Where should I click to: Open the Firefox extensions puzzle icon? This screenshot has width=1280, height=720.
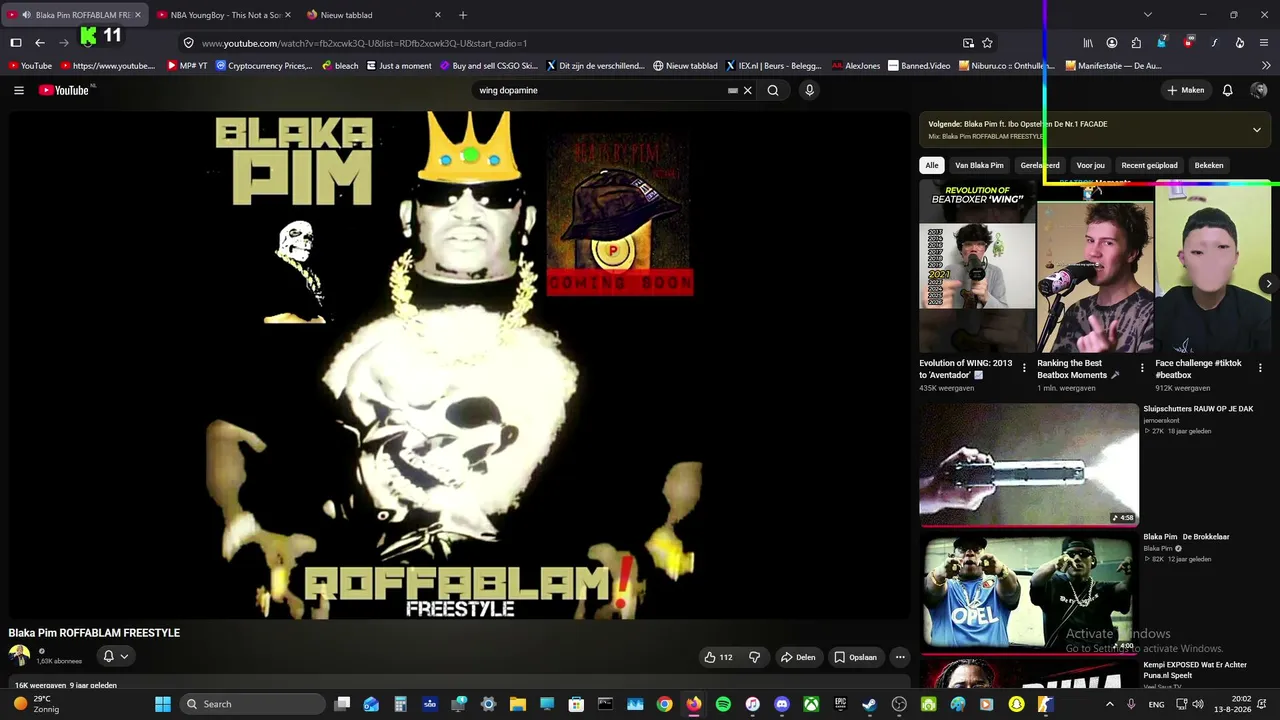(1136, 43)
